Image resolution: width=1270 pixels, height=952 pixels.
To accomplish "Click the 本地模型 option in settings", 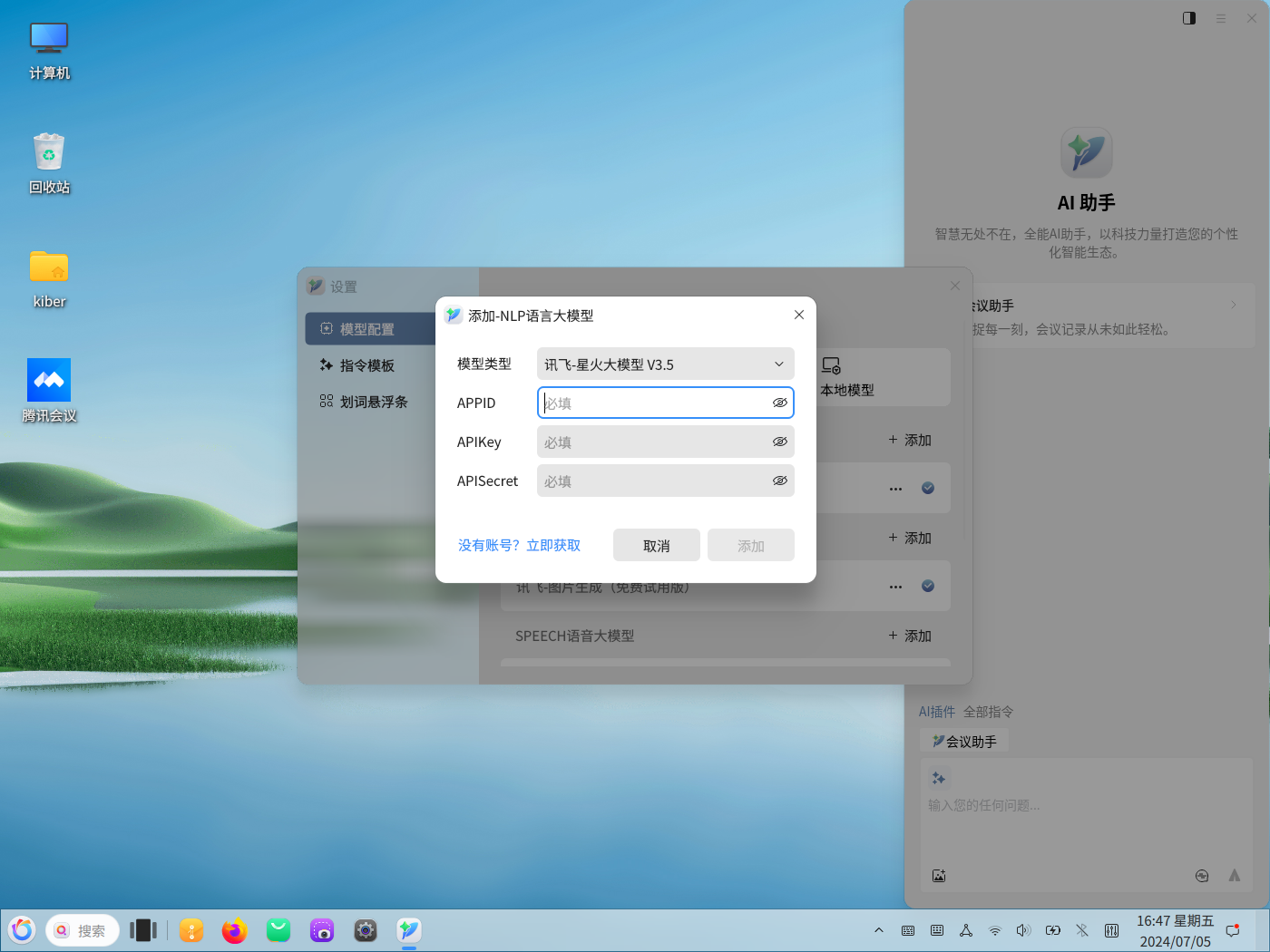I will click(847, 377).
